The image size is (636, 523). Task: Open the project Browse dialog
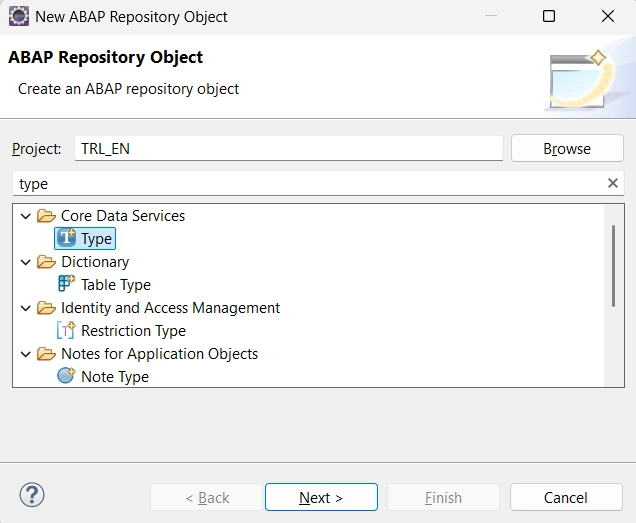point(567,148)
